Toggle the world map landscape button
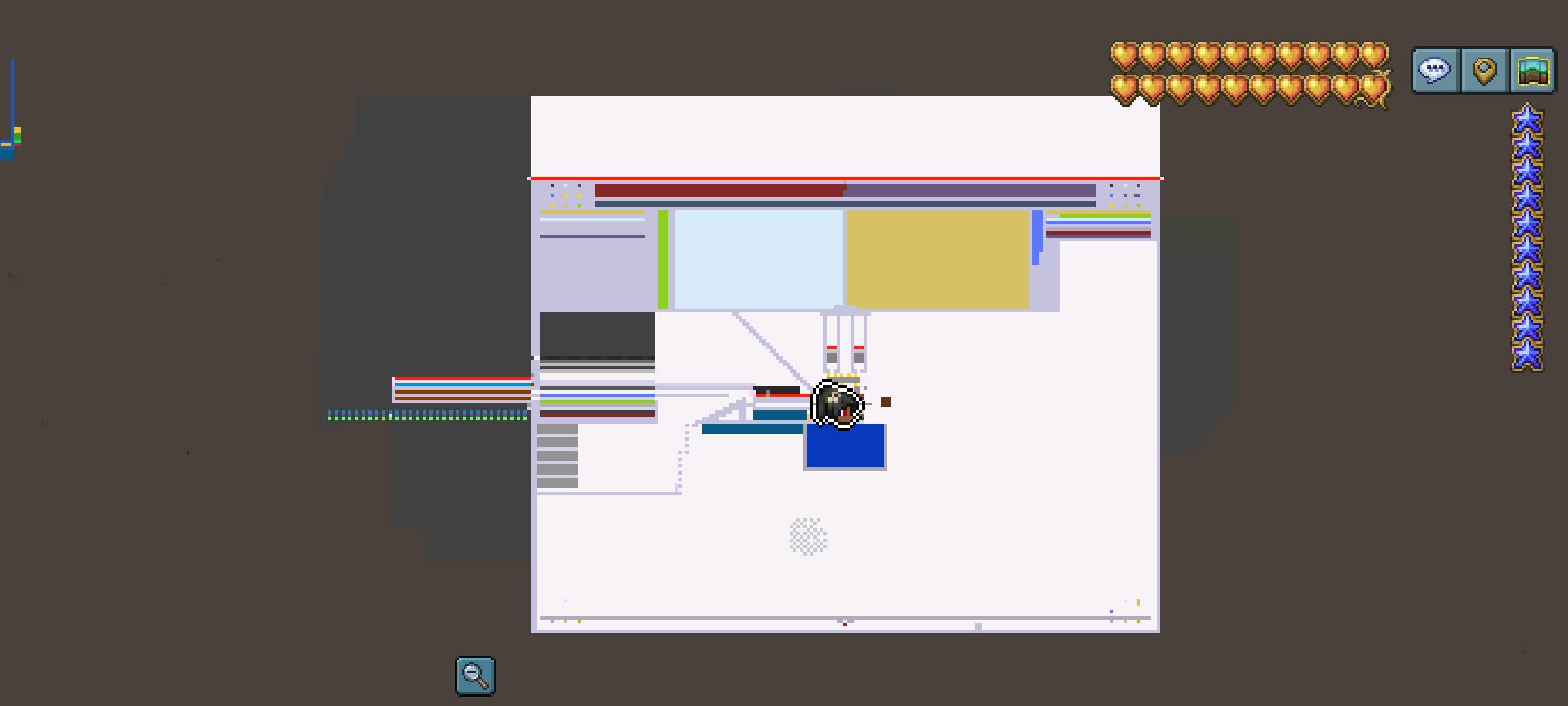Image resolution: width=1568 pixels, height=706 pixels. click(x=1533, y=69)
